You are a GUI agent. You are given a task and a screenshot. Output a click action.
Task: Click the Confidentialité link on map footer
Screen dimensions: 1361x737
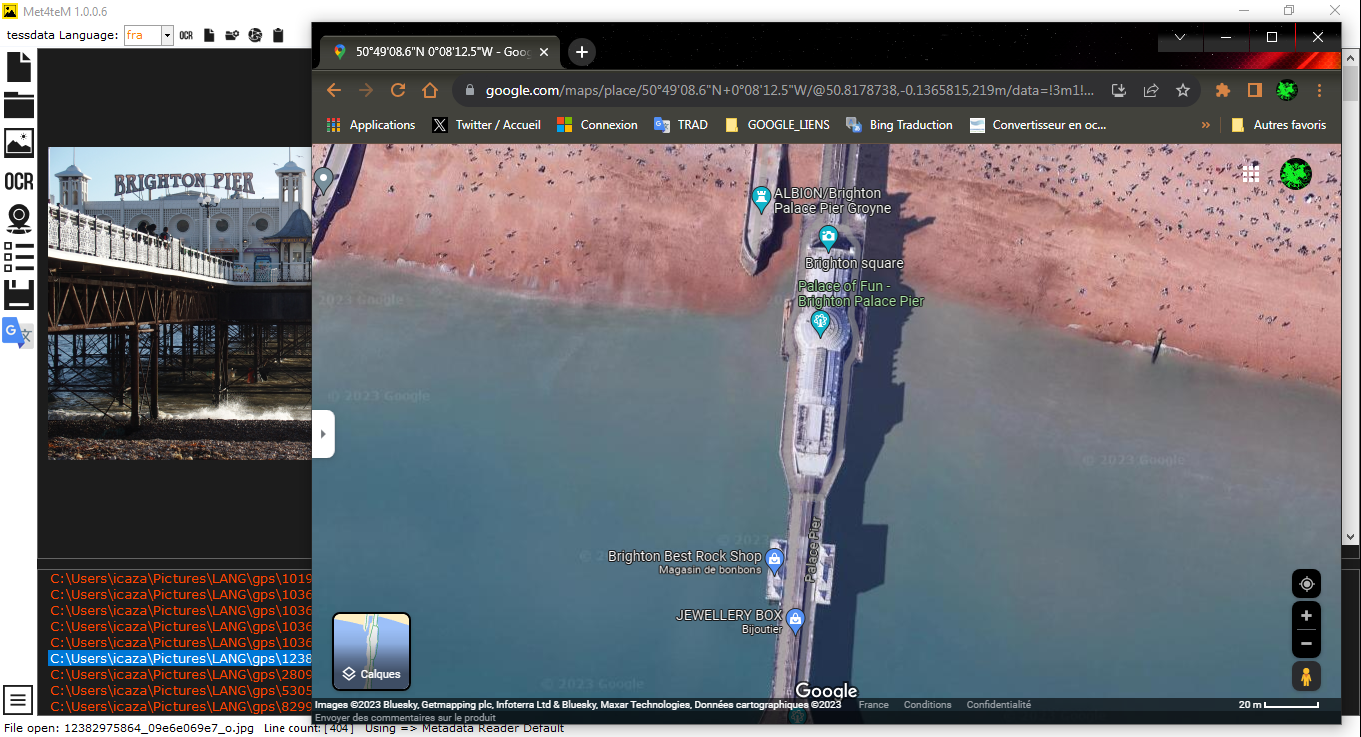[998, 705]
